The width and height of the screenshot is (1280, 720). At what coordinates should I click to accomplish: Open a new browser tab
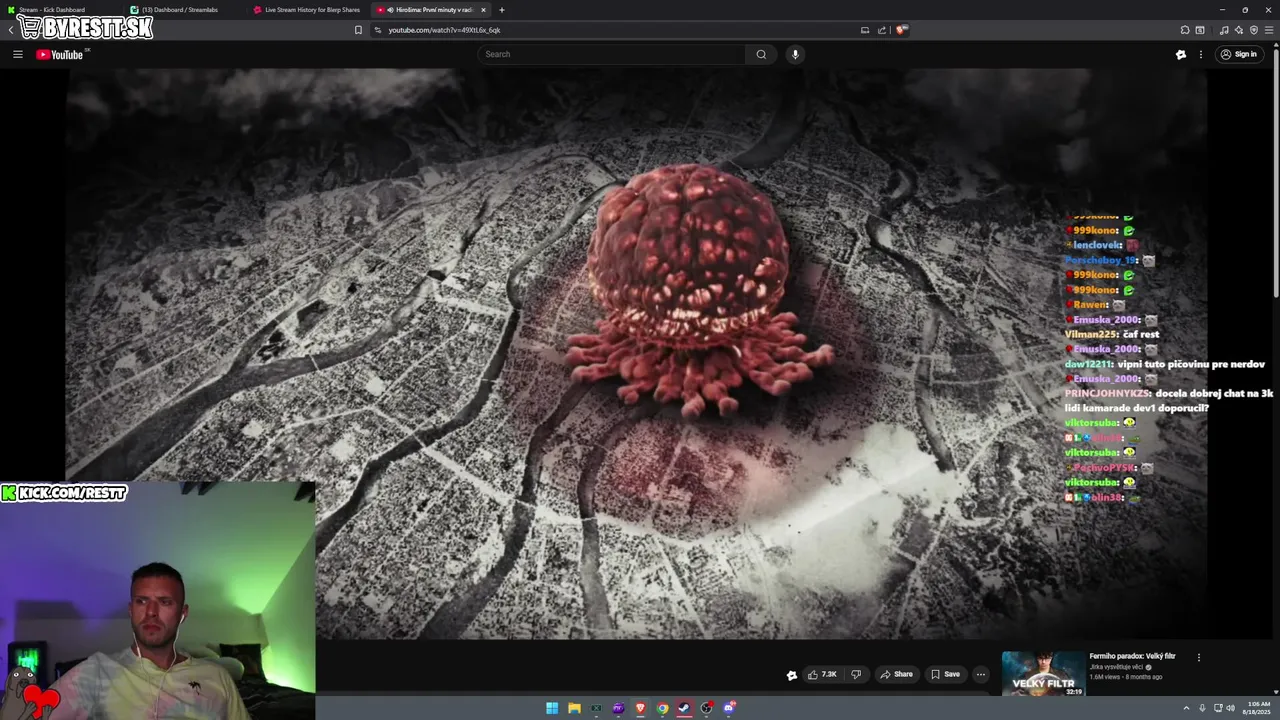click(x=502, y=10)
